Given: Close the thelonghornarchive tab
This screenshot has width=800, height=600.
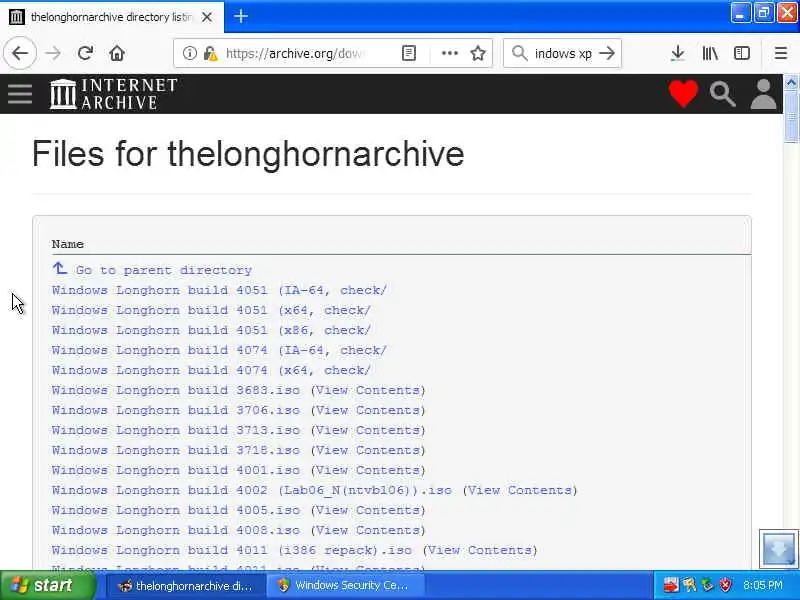Looking at the screenshot, I should pyautogui.click(x=207, y=17).
